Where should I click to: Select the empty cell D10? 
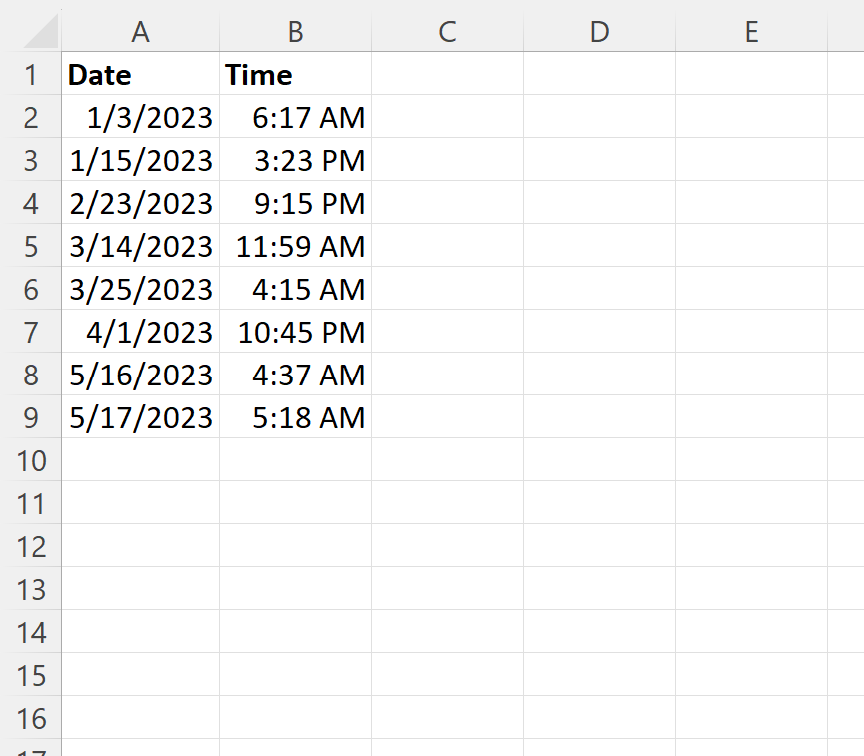(598, 460)
